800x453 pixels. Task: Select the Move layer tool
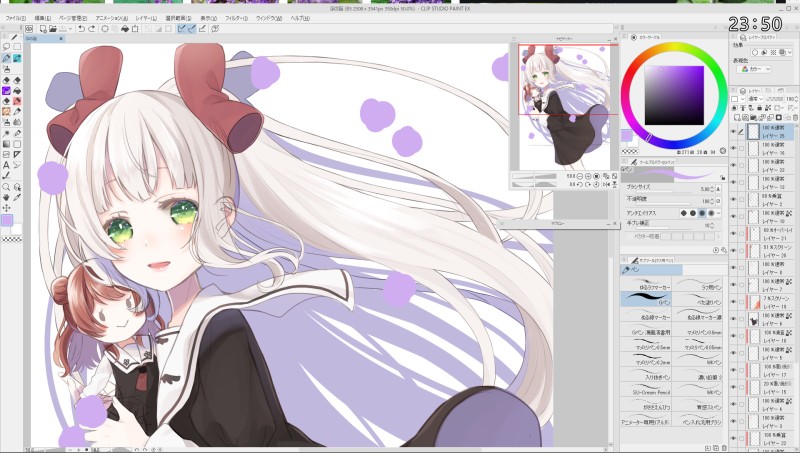(x=7, y=208)
